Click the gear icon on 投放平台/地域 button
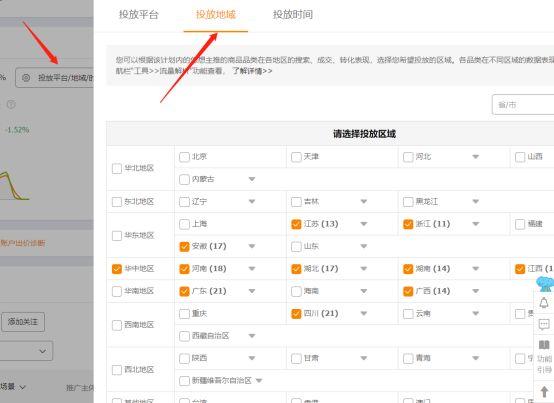This screenshot has height=403, width=554. pos(26,78)
